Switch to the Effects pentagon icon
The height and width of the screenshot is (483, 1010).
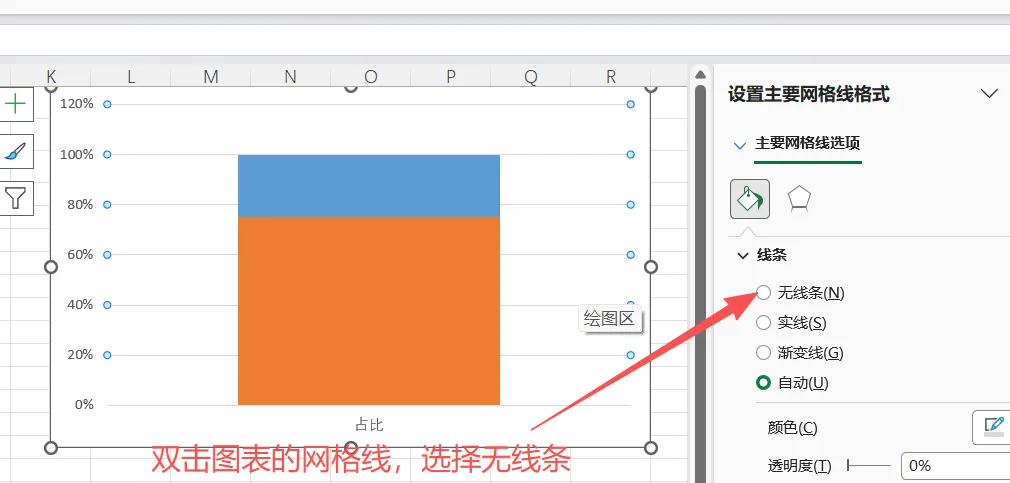pyautogui.click(x=799, y=199)
